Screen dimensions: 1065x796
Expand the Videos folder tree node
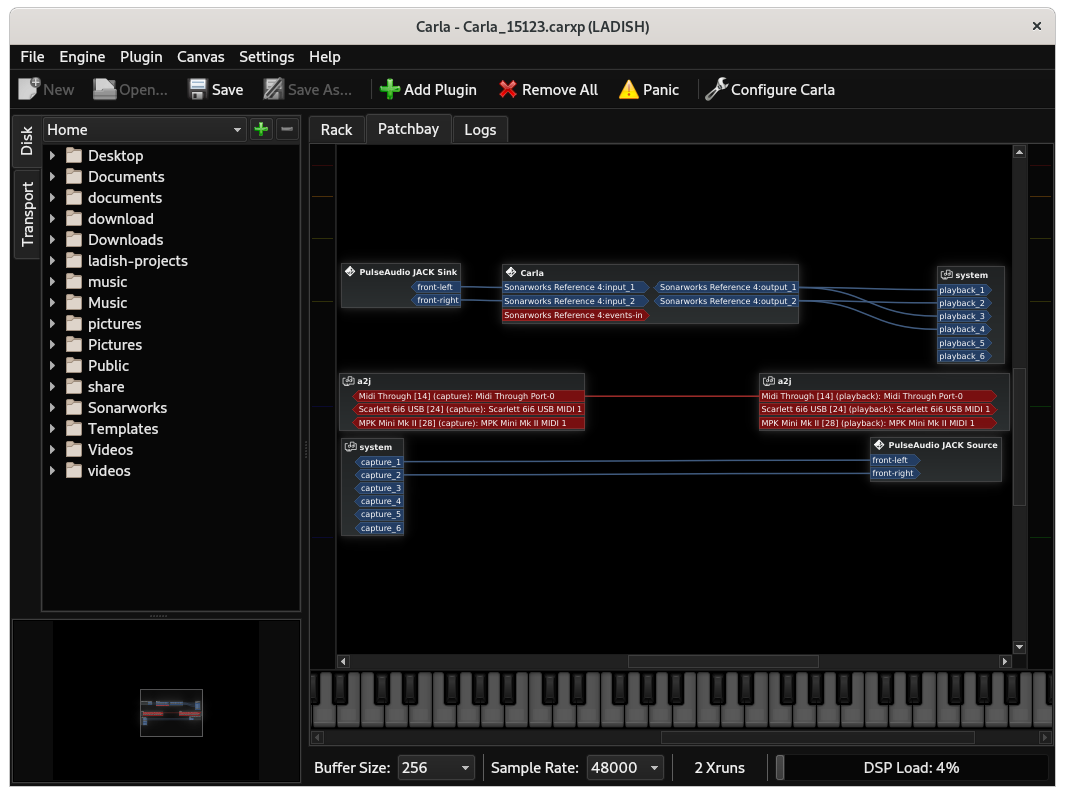pyautogui.click(x=52, y=450)
